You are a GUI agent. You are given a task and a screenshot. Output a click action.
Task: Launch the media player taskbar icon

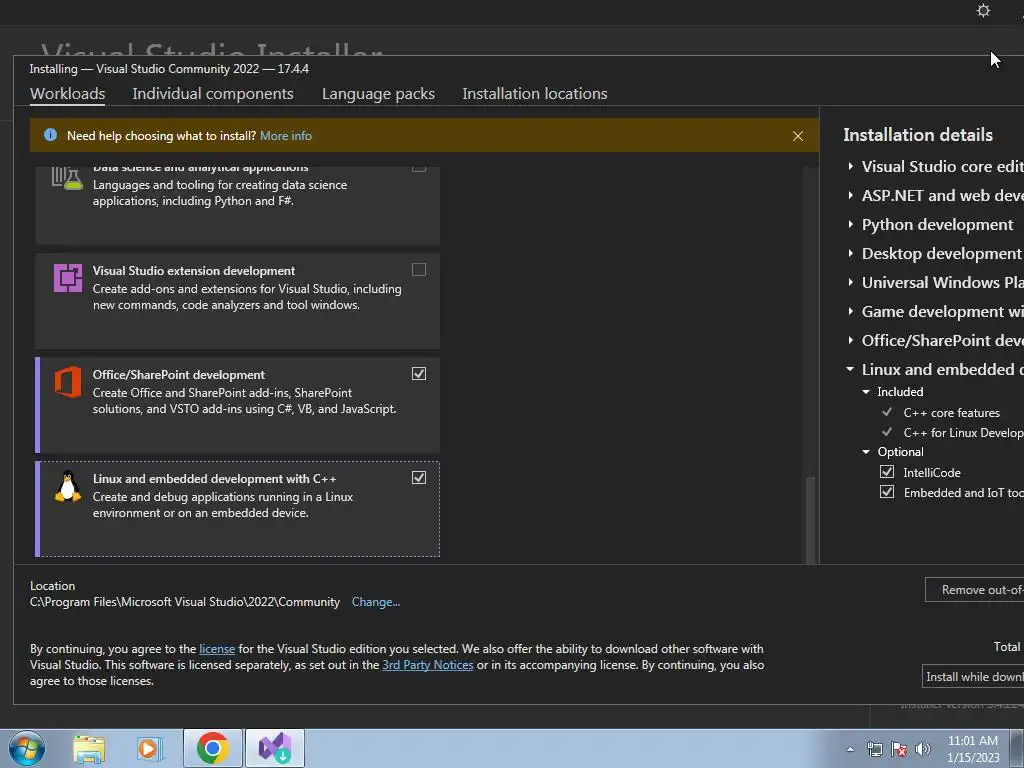coord(148,748)
